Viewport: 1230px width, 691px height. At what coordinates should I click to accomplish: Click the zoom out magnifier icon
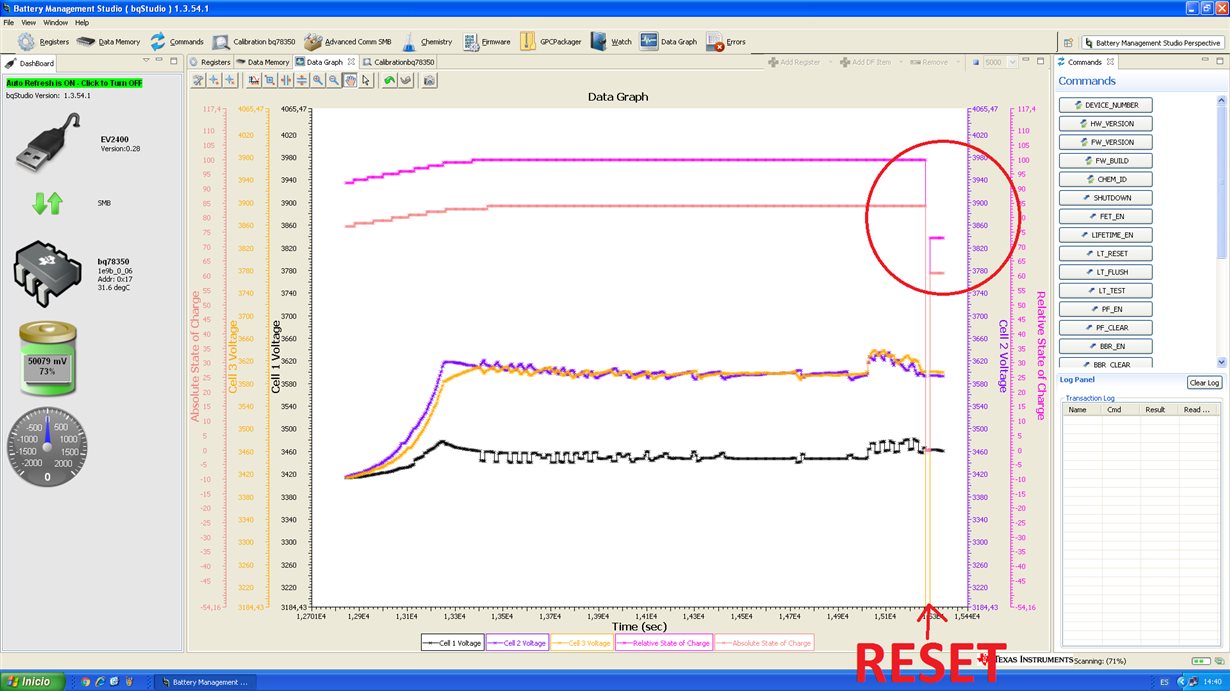pyautogui.click(x=334, y=79)
